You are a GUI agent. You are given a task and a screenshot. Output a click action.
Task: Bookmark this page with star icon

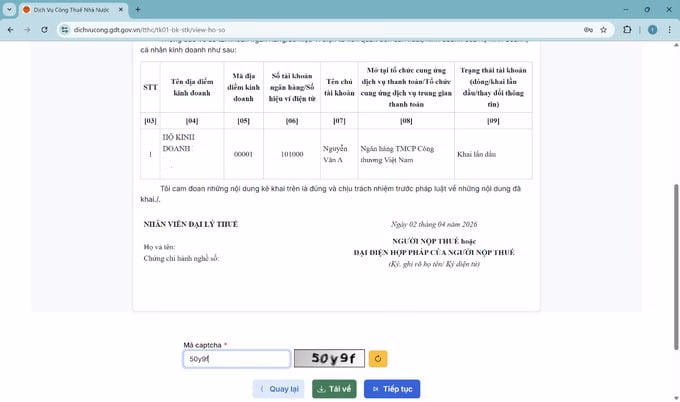tap(604, 30)
